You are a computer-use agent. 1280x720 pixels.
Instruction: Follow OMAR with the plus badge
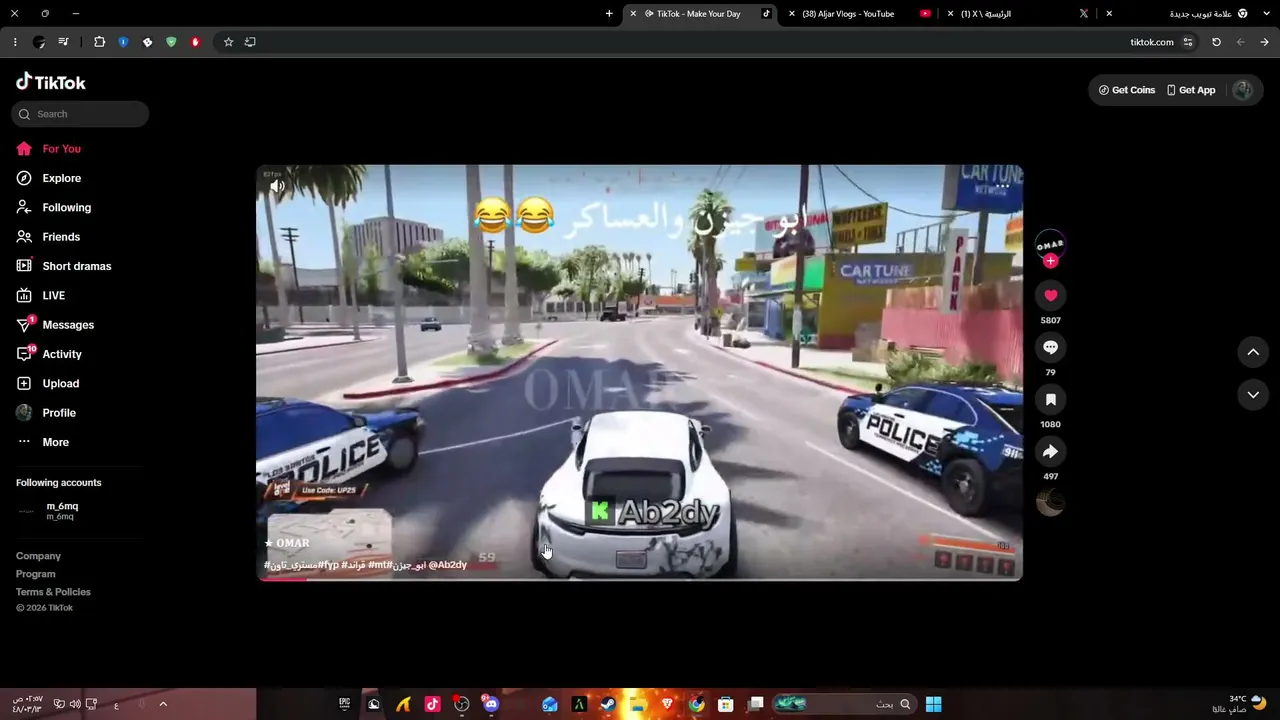(x=1050, y=261)
